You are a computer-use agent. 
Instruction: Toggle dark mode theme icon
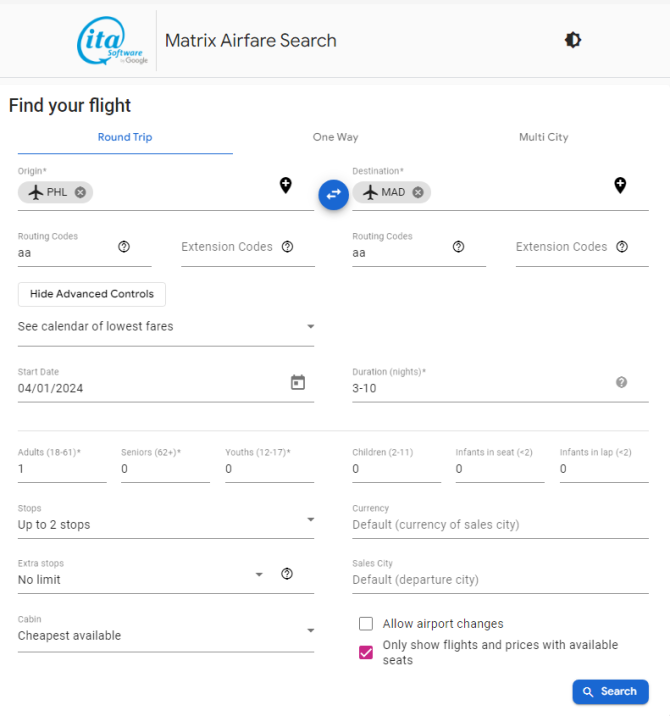(573, 40)
